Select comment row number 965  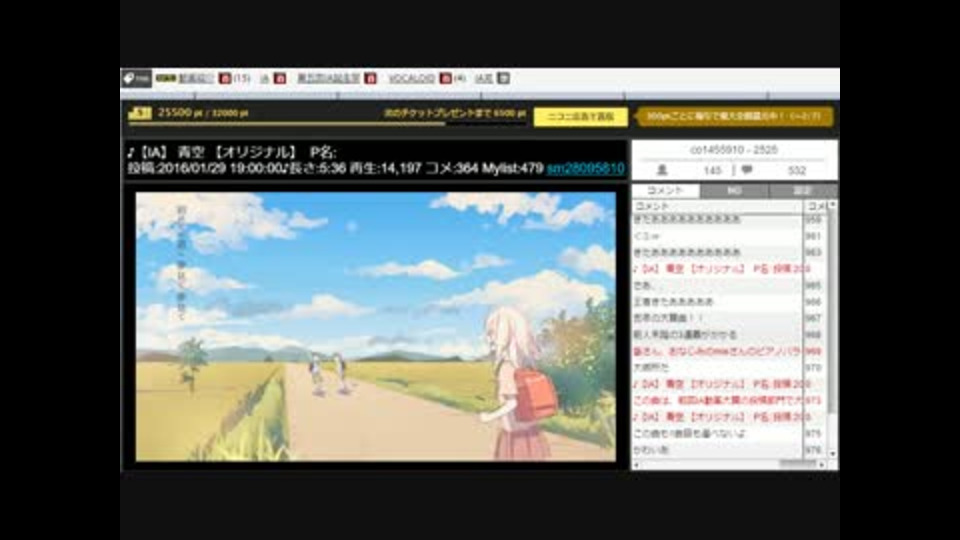[x=729, y=285]
